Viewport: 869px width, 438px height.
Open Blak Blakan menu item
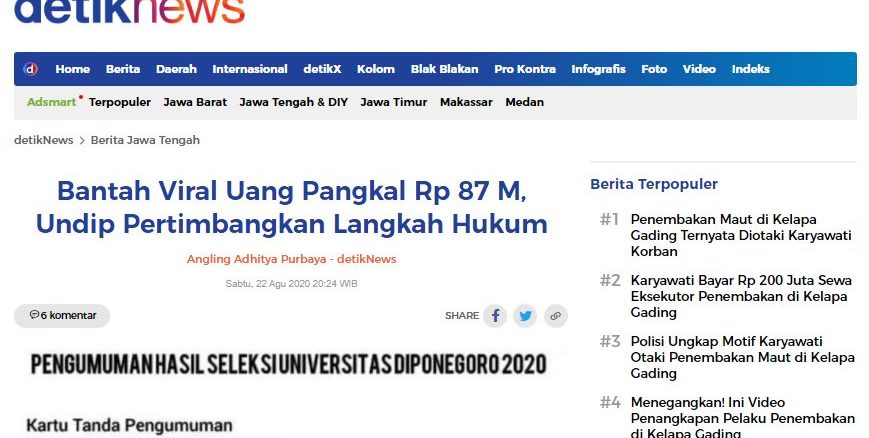[444, 69]
